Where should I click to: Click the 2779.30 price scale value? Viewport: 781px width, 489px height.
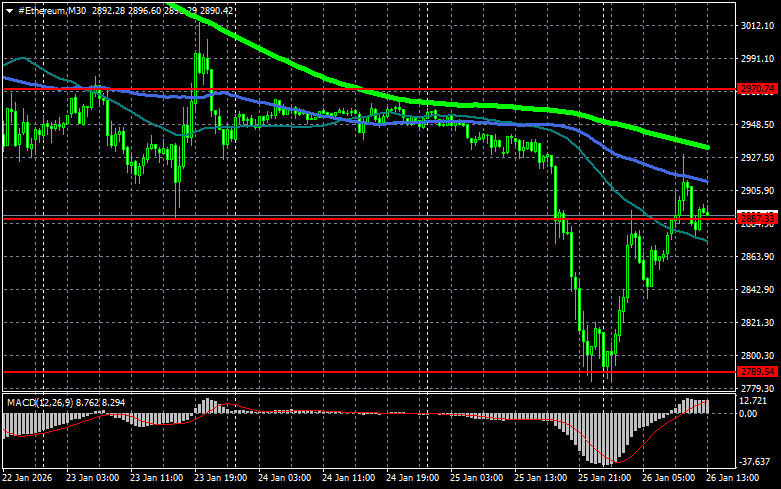click(757, 388)
